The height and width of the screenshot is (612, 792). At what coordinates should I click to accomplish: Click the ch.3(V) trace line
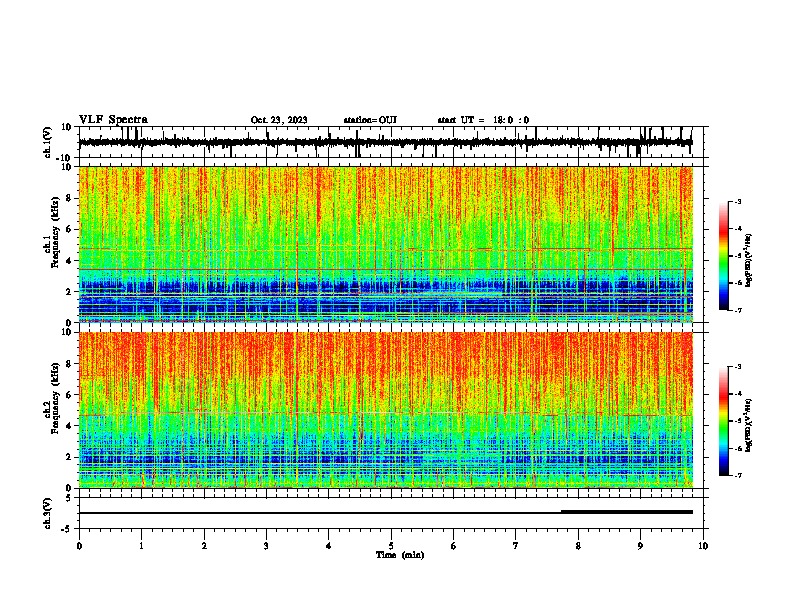tap(386, 513)
